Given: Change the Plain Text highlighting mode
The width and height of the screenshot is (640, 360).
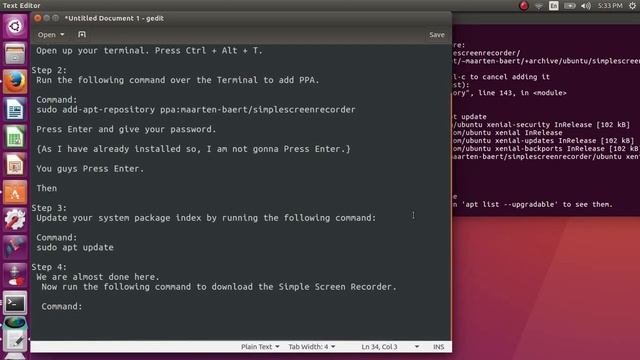Looking at the screenshot, I should [x=260, y=347].
